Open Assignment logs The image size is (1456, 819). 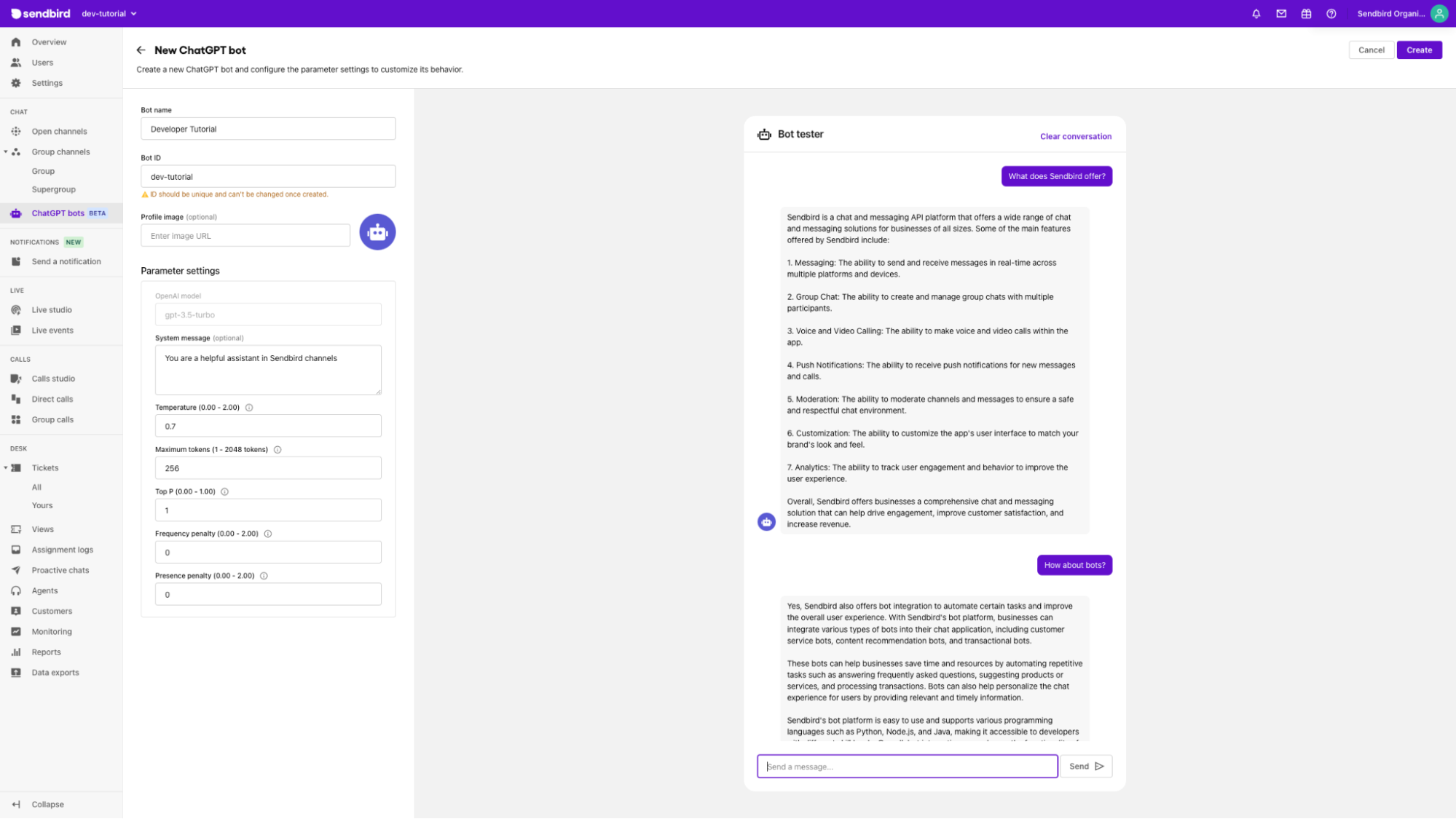[61, 550]
